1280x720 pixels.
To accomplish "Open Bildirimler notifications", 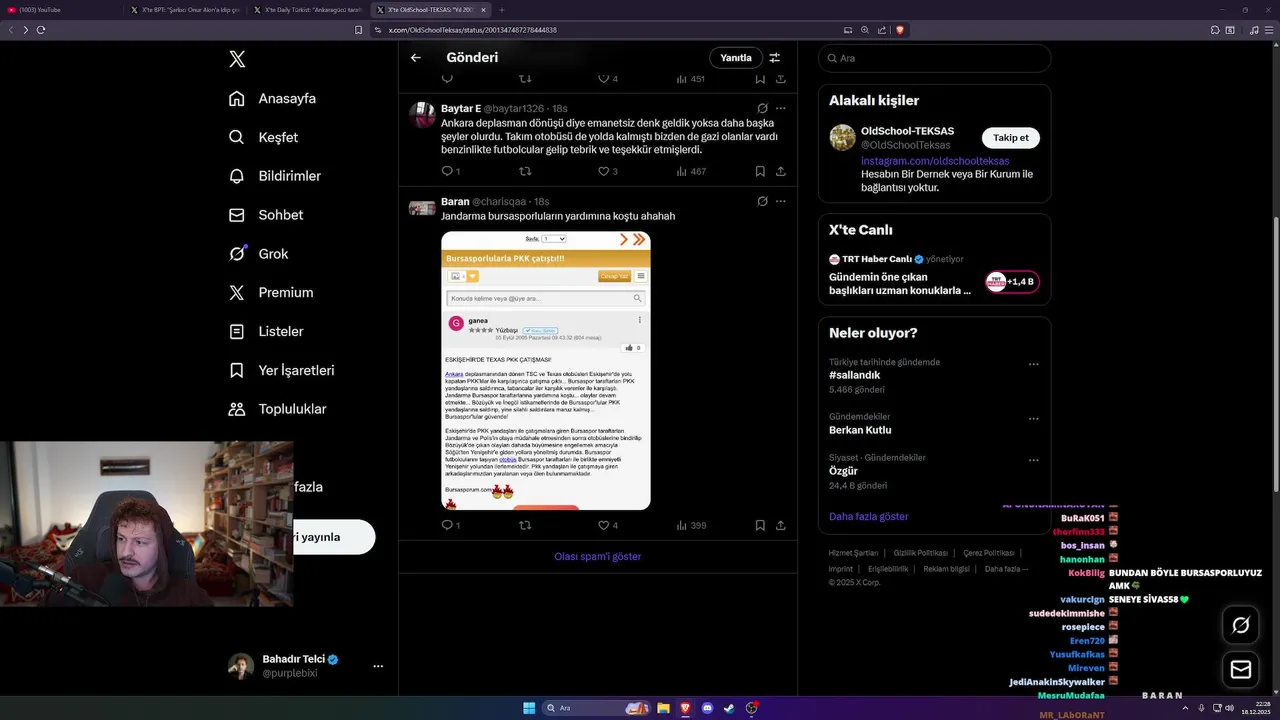I will coord(275,176).
